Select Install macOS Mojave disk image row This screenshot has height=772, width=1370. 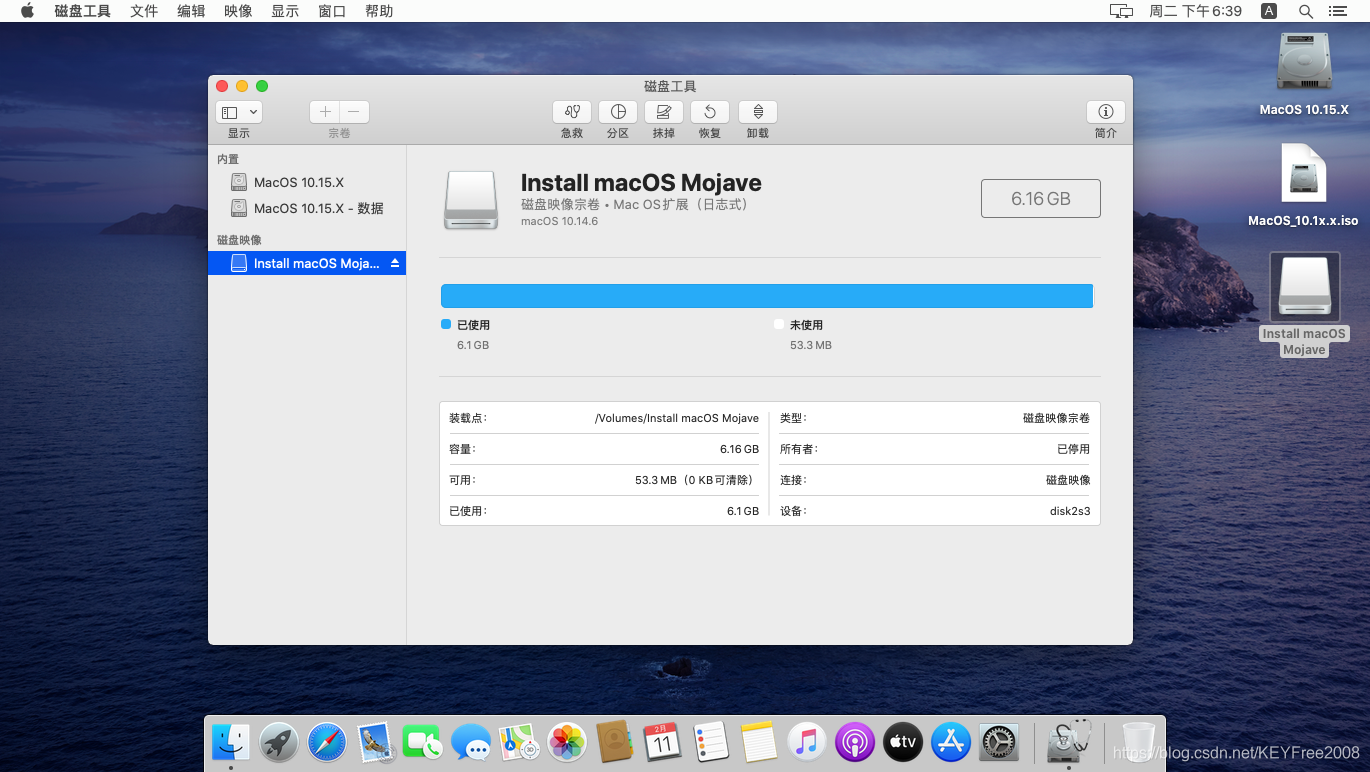[306, 263]
